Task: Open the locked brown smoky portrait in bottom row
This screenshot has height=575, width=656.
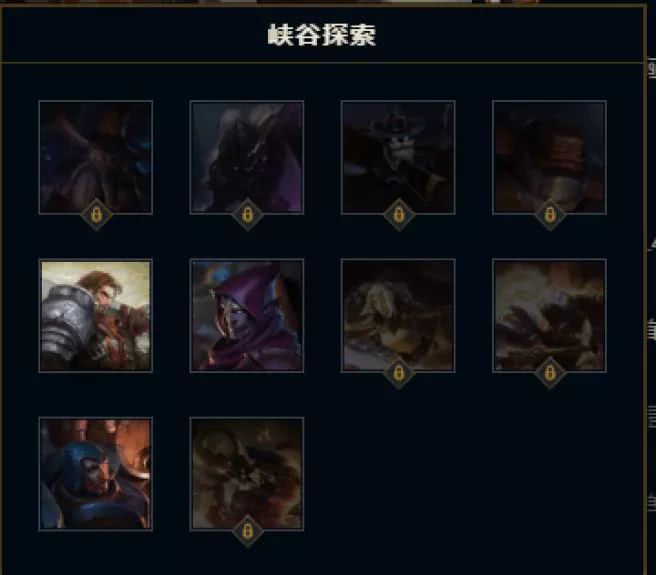Action: (x=247, y=474)
